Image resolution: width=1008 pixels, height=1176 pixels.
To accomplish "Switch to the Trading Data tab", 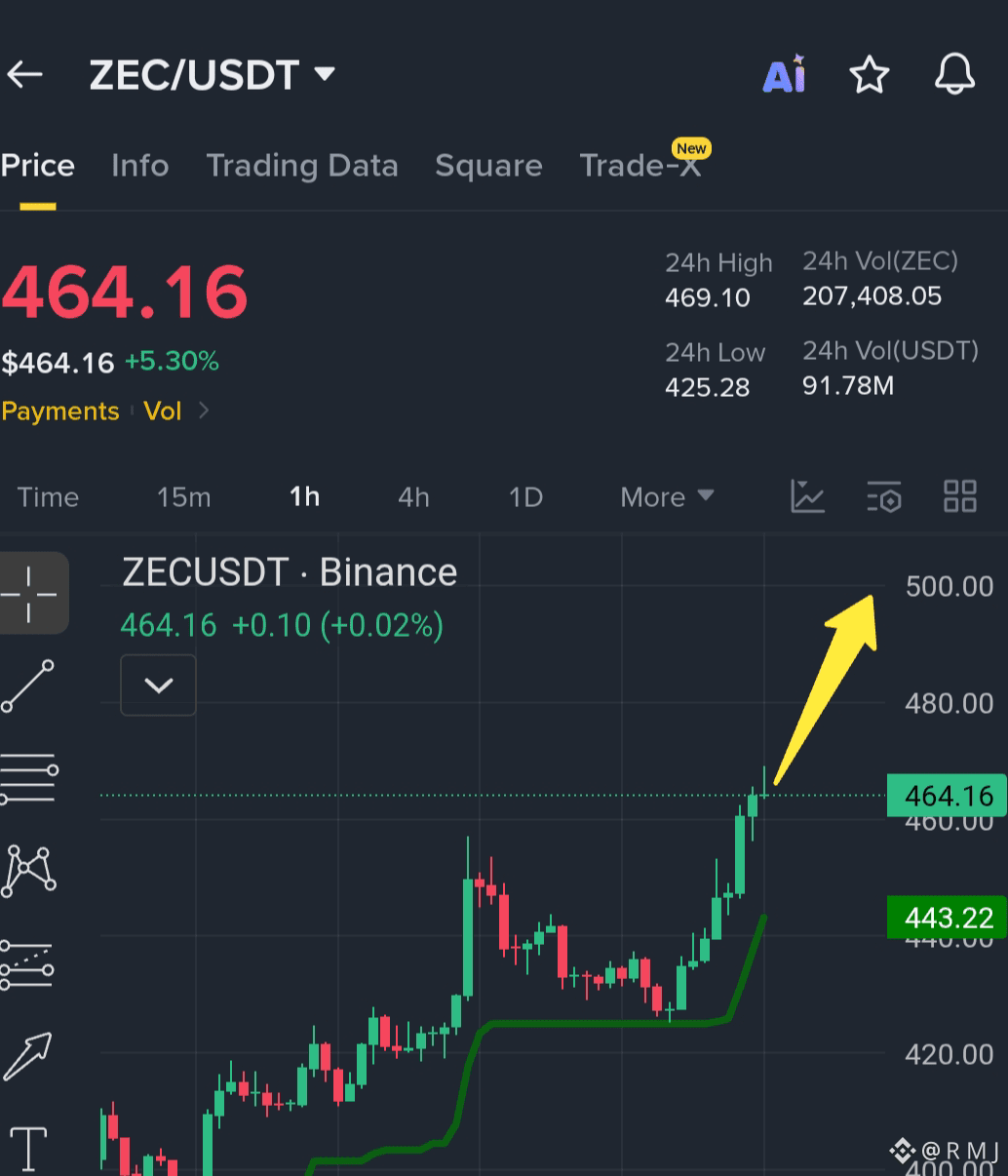I will pos(302,166).
